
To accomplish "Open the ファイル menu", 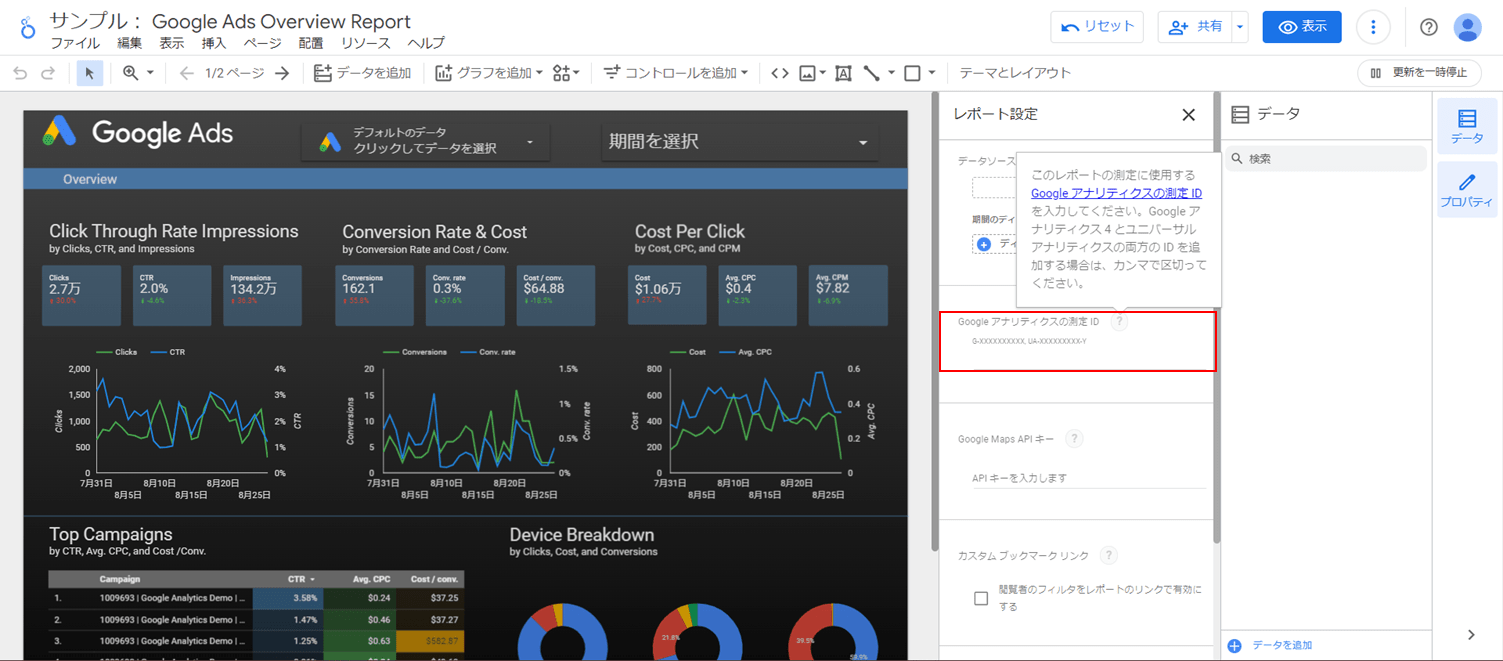I will click(75, 43).
